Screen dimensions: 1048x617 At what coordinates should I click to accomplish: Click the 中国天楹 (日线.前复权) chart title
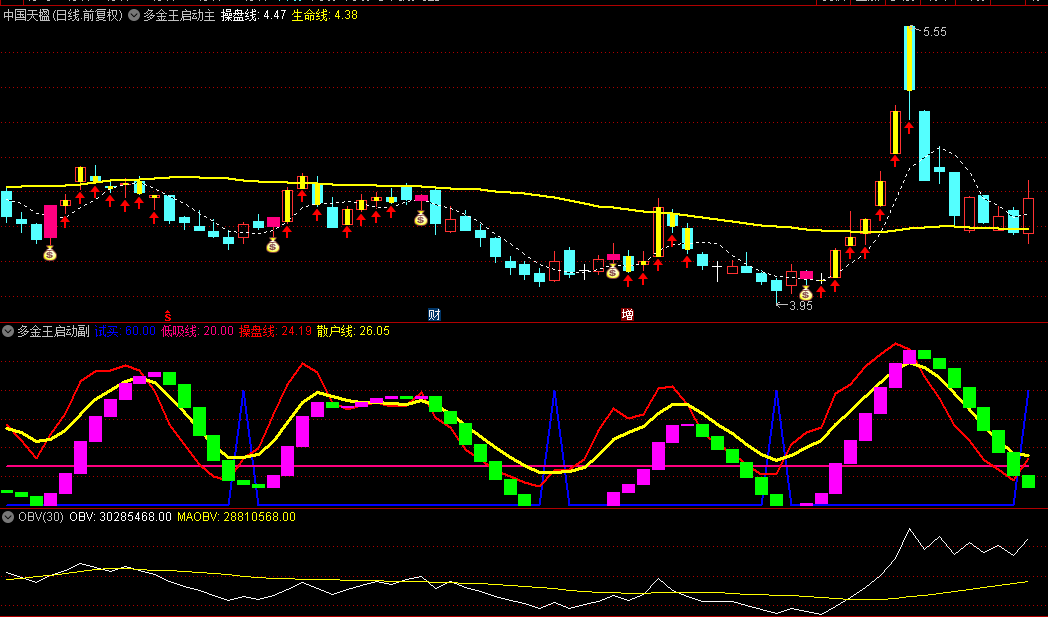63,15
